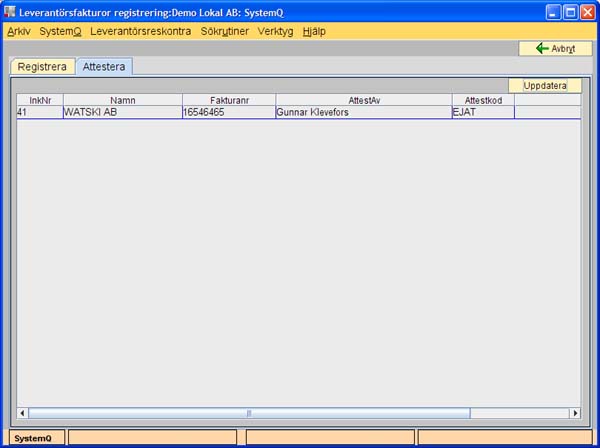Image resolution: width=600 pixels, height=448 pixels.
Task: Select the Gunnar Klevefors cell
Action: tap(364, 112)
